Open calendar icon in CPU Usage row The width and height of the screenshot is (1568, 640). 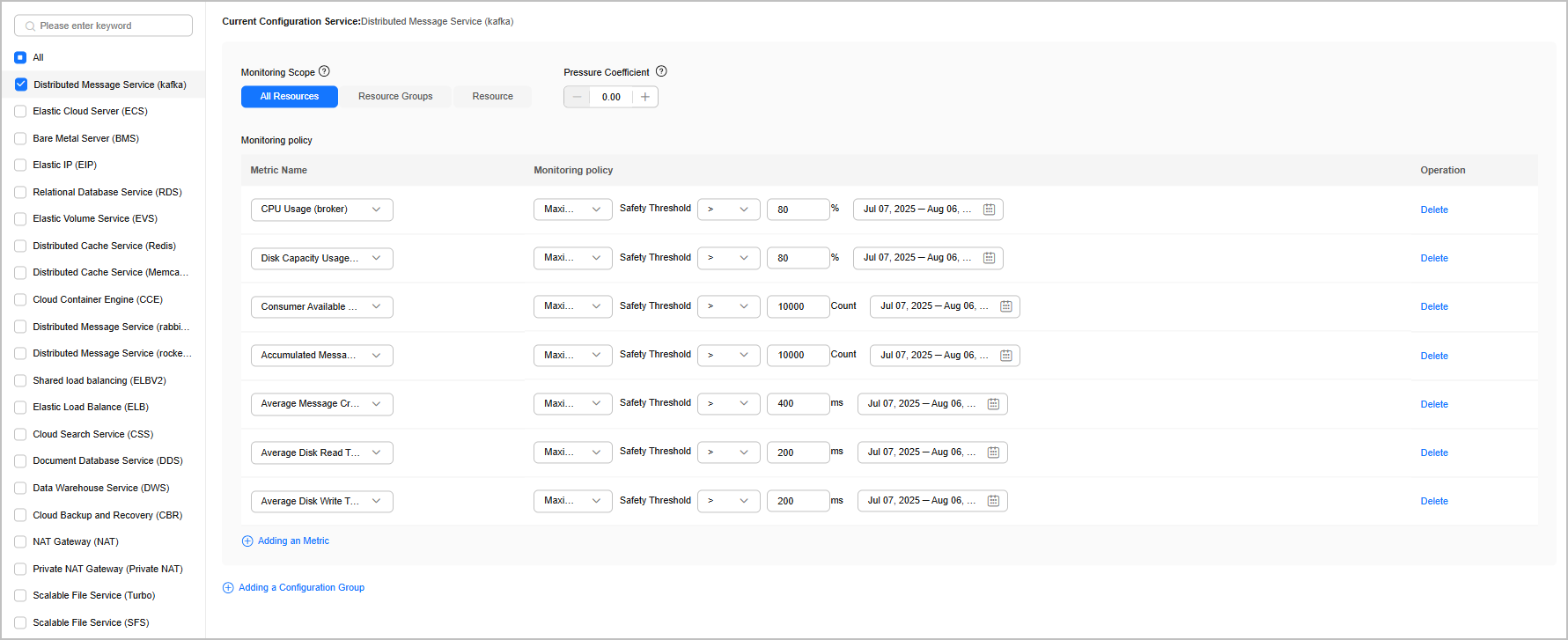[989, 210]
